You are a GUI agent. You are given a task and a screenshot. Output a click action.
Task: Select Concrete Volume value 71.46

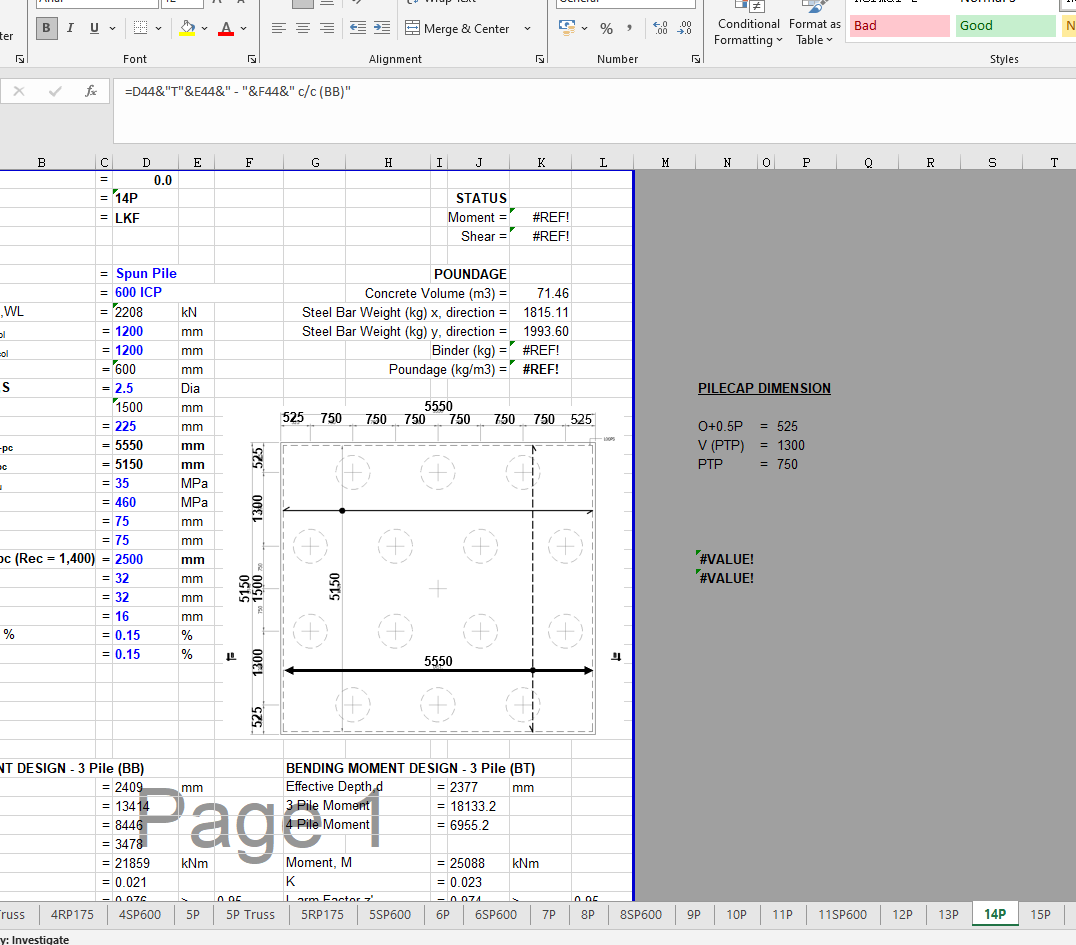541,293
